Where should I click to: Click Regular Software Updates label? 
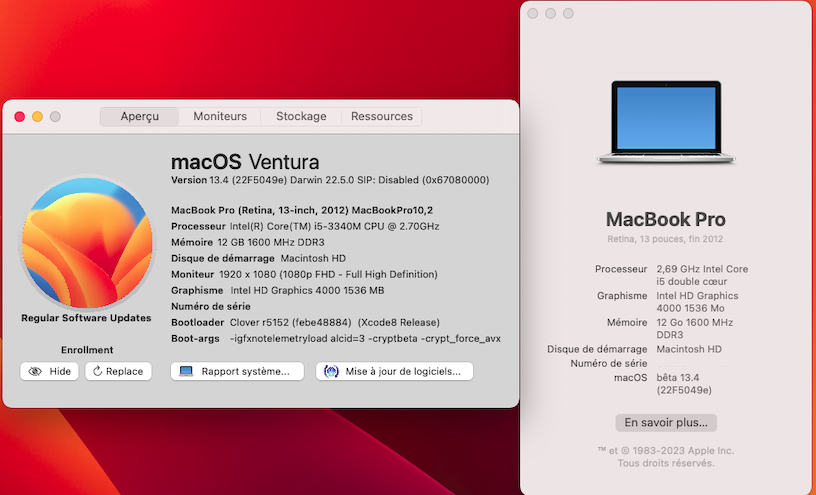(86, 318)
